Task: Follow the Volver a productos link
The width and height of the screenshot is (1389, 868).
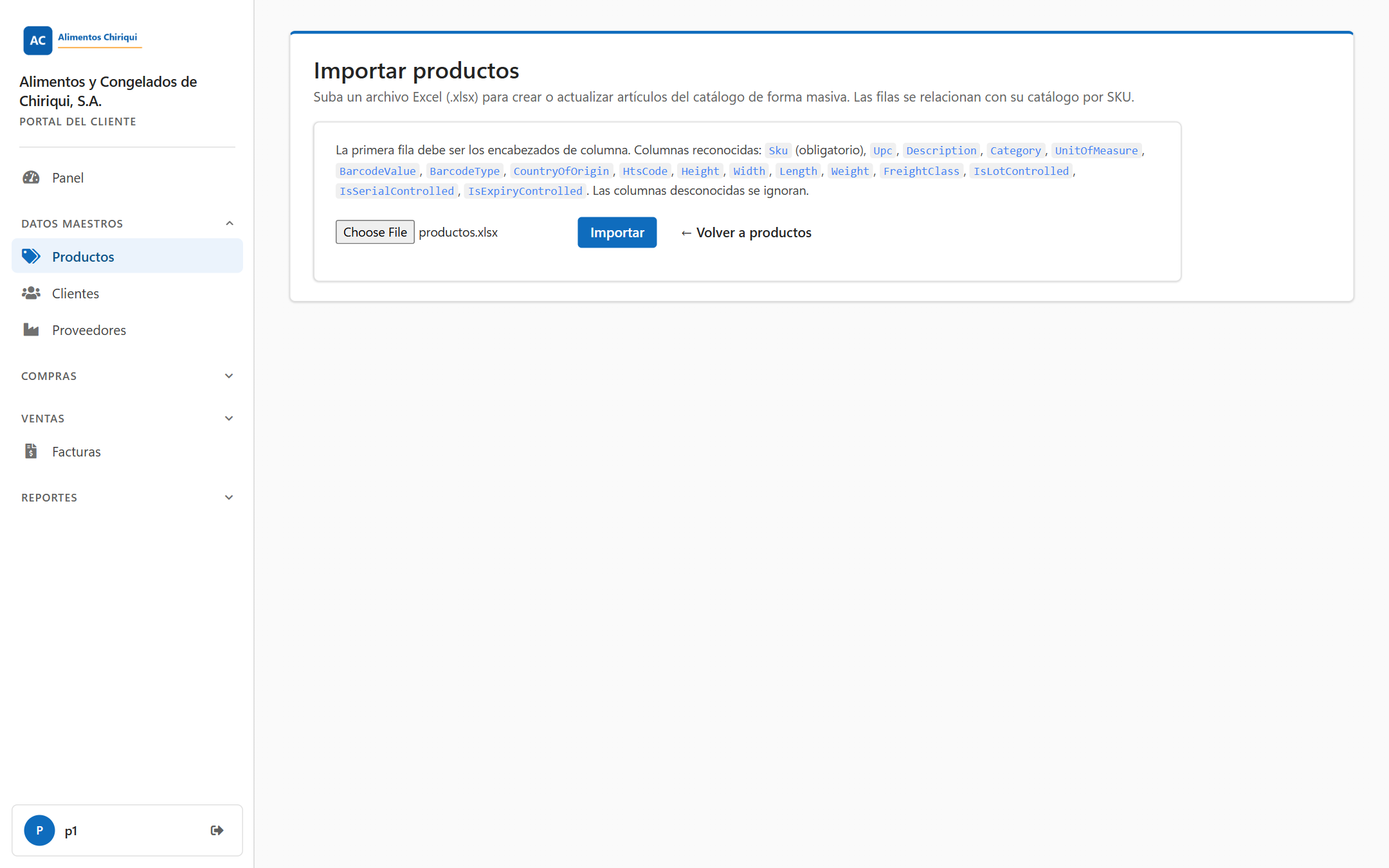Action: tap(746, 233)
